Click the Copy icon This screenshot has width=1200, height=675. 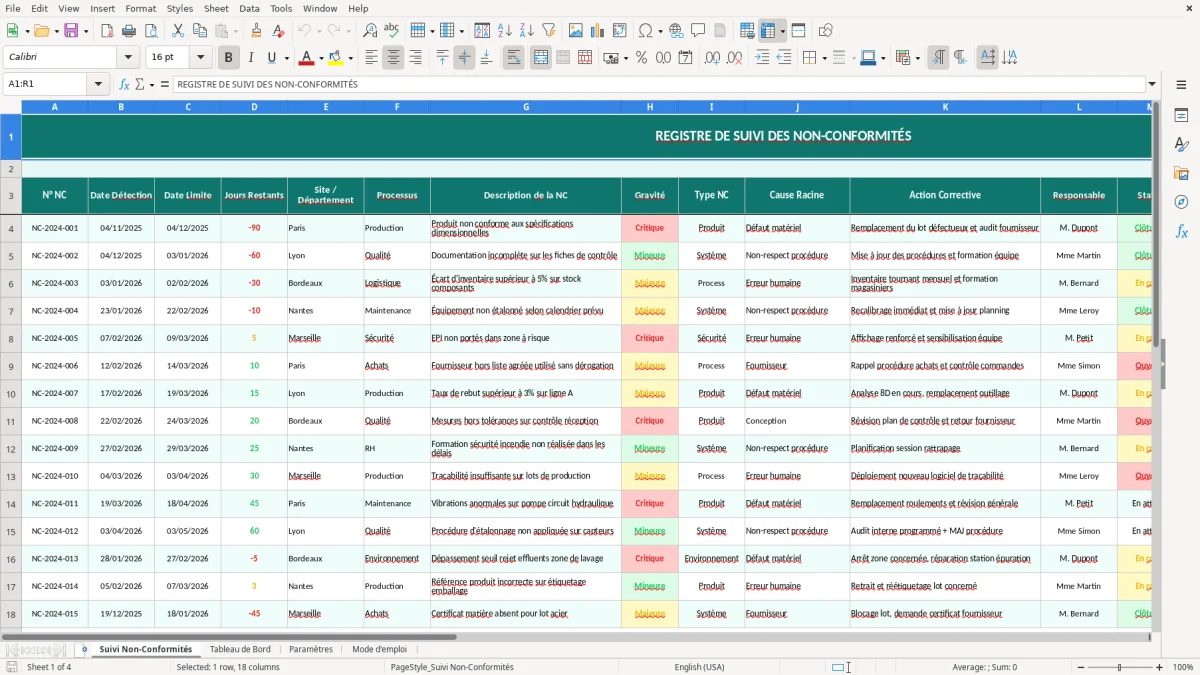[199, 31]
